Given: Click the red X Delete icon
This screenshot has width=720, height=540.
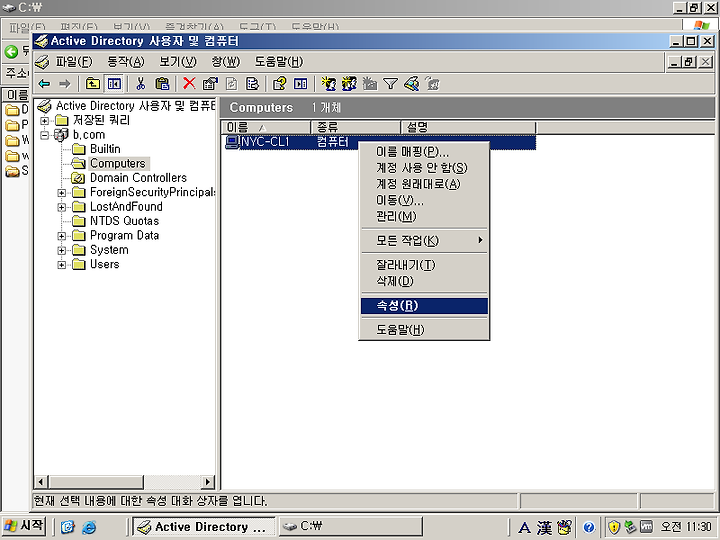Looking at the screenshot, I should [x=189, y=83].
